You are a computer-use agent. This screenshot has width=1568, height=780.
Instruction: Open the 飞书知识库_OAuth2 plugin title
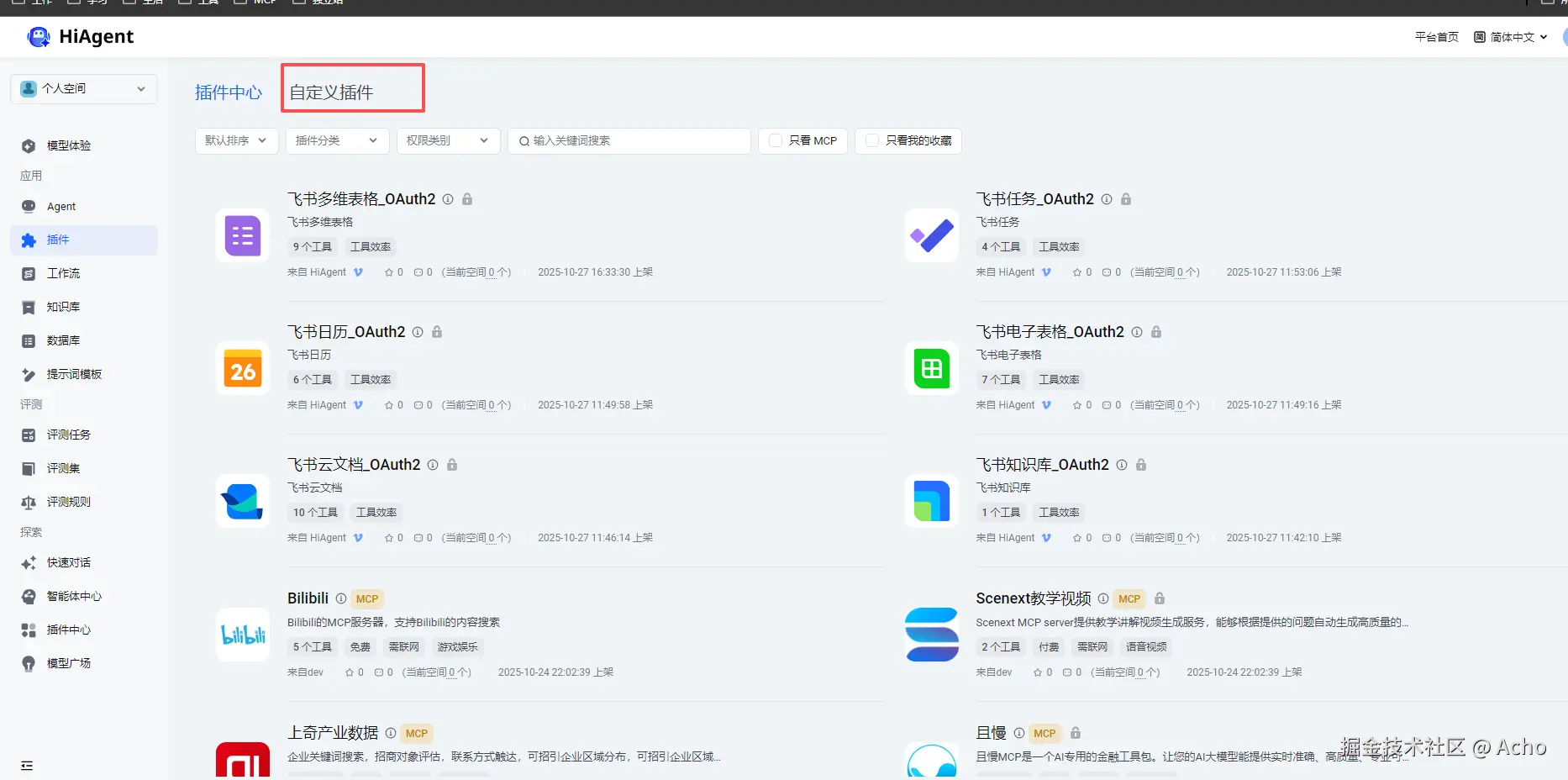pyautogui.click(x=1042, y=465)
